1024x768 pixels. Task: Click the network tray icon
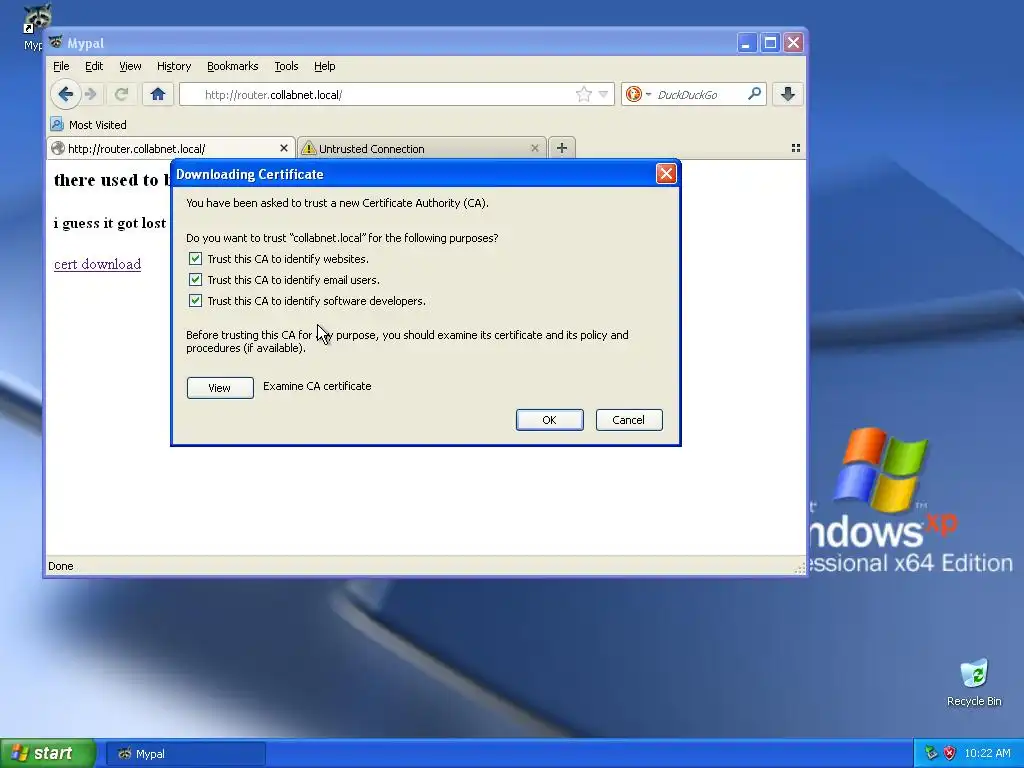931,753
